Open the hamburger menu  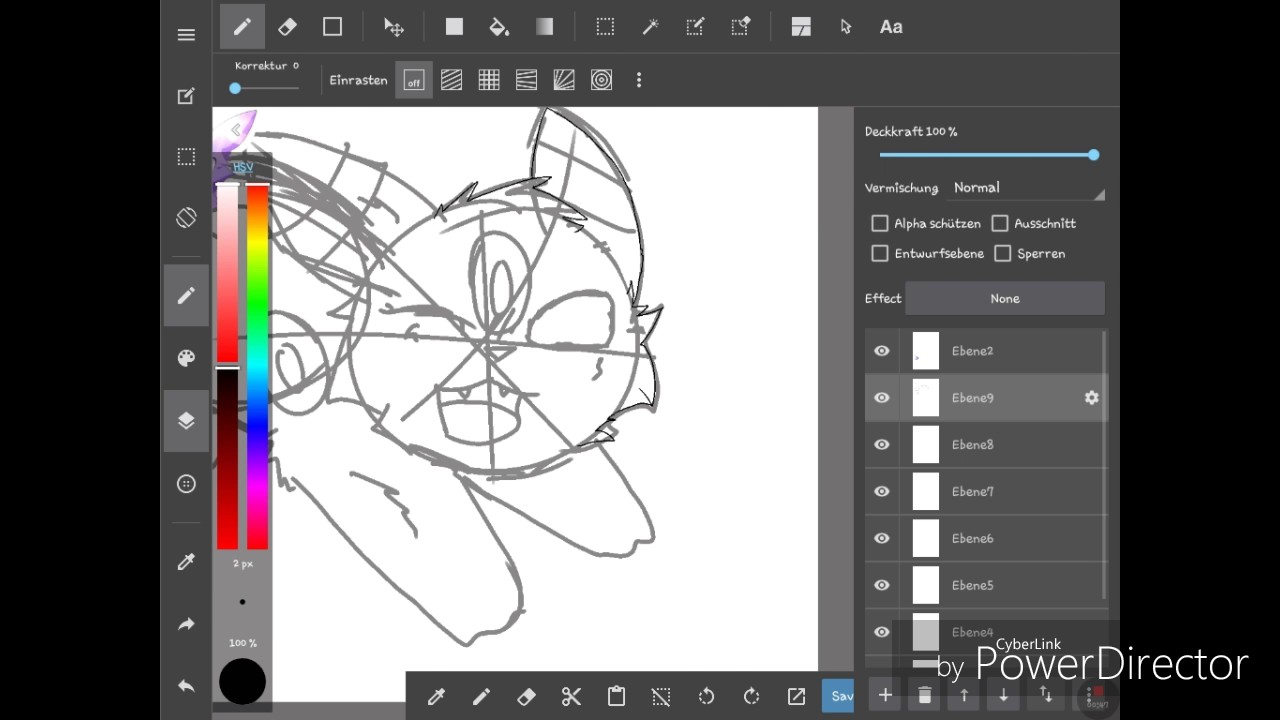186,35
